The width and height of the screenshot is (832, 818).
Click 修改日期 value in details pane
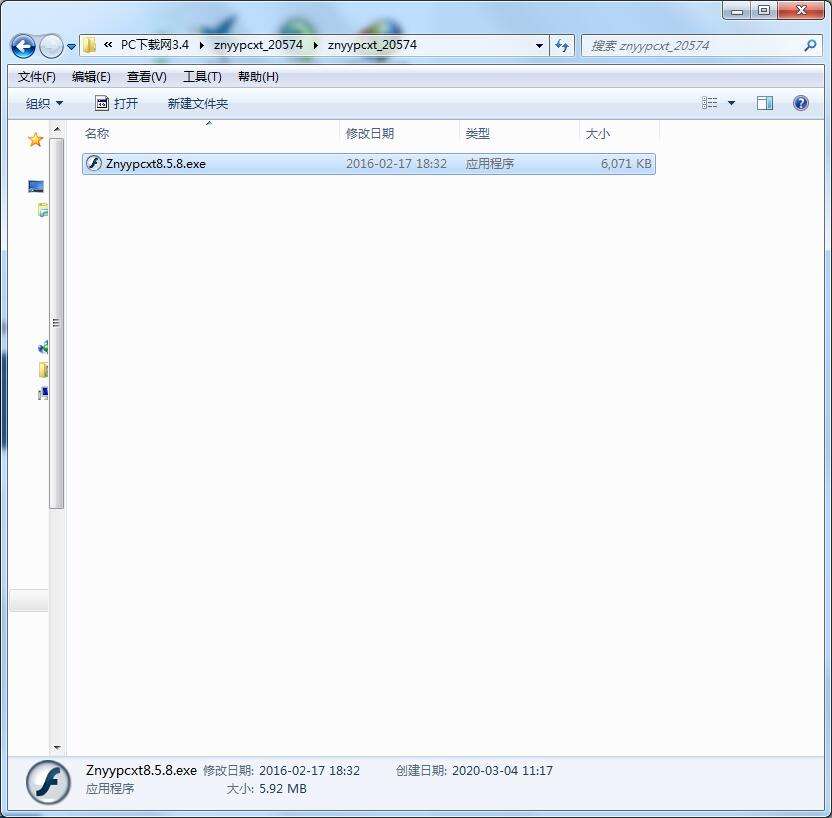pyautogui.click(x=309, y=770)
